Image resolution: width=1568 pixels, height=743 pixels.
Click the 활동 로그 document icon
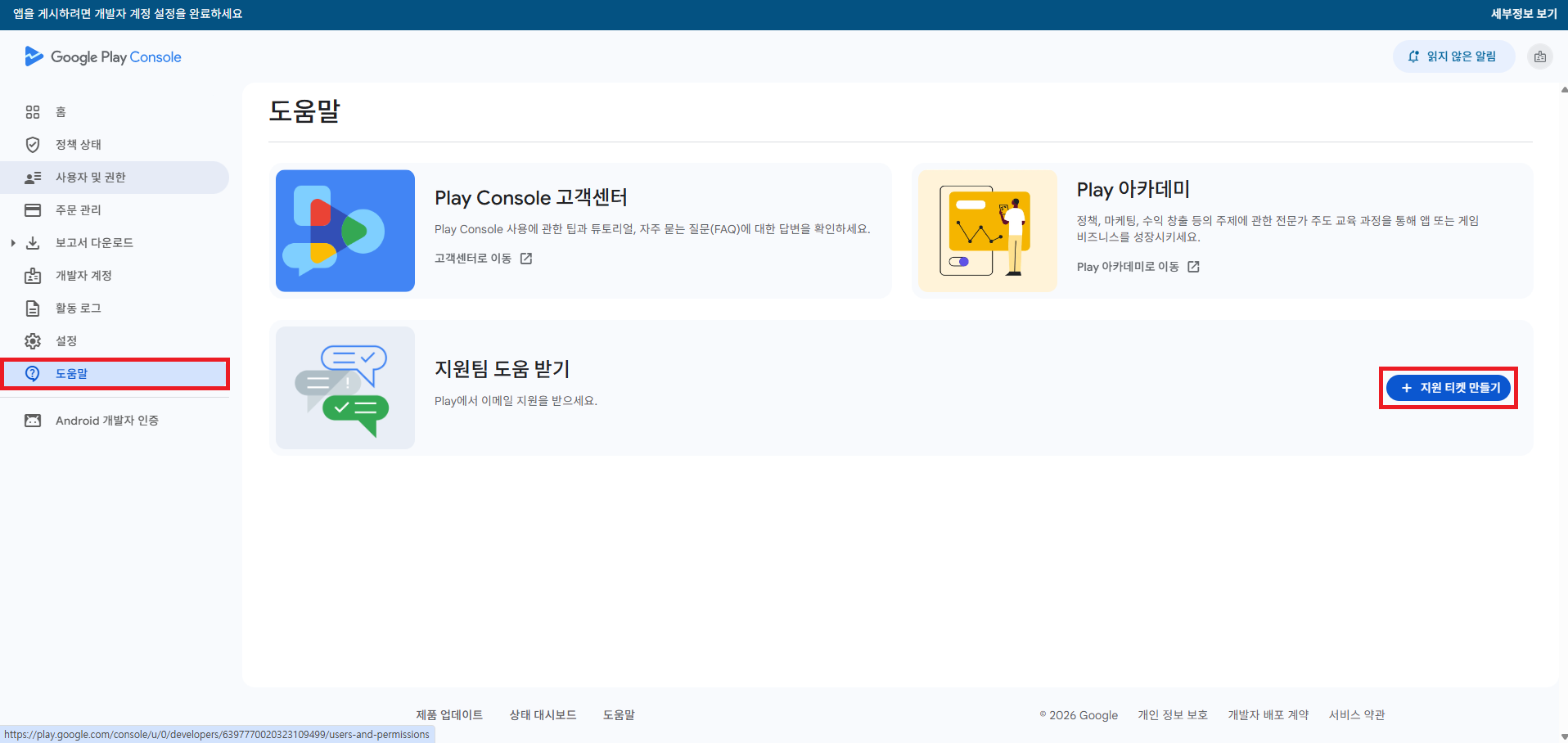pyautogui.click(x=33, y=308)
